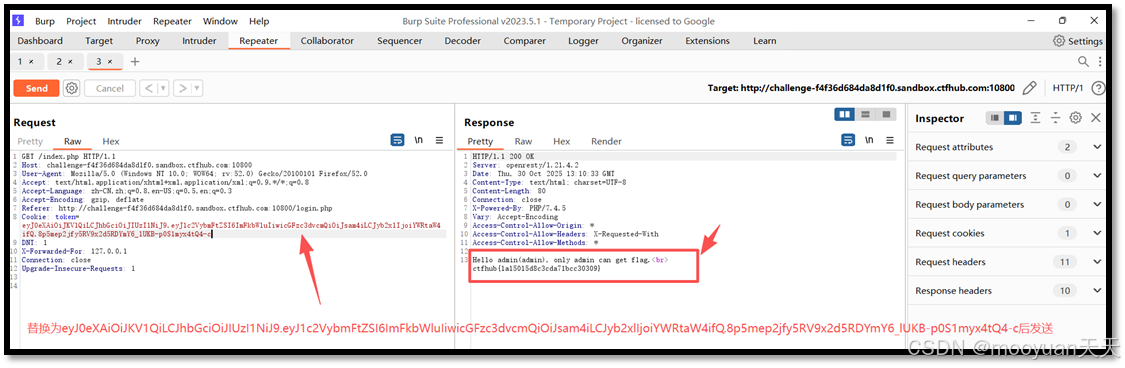Open Settings in the top right

(1078, 41)
